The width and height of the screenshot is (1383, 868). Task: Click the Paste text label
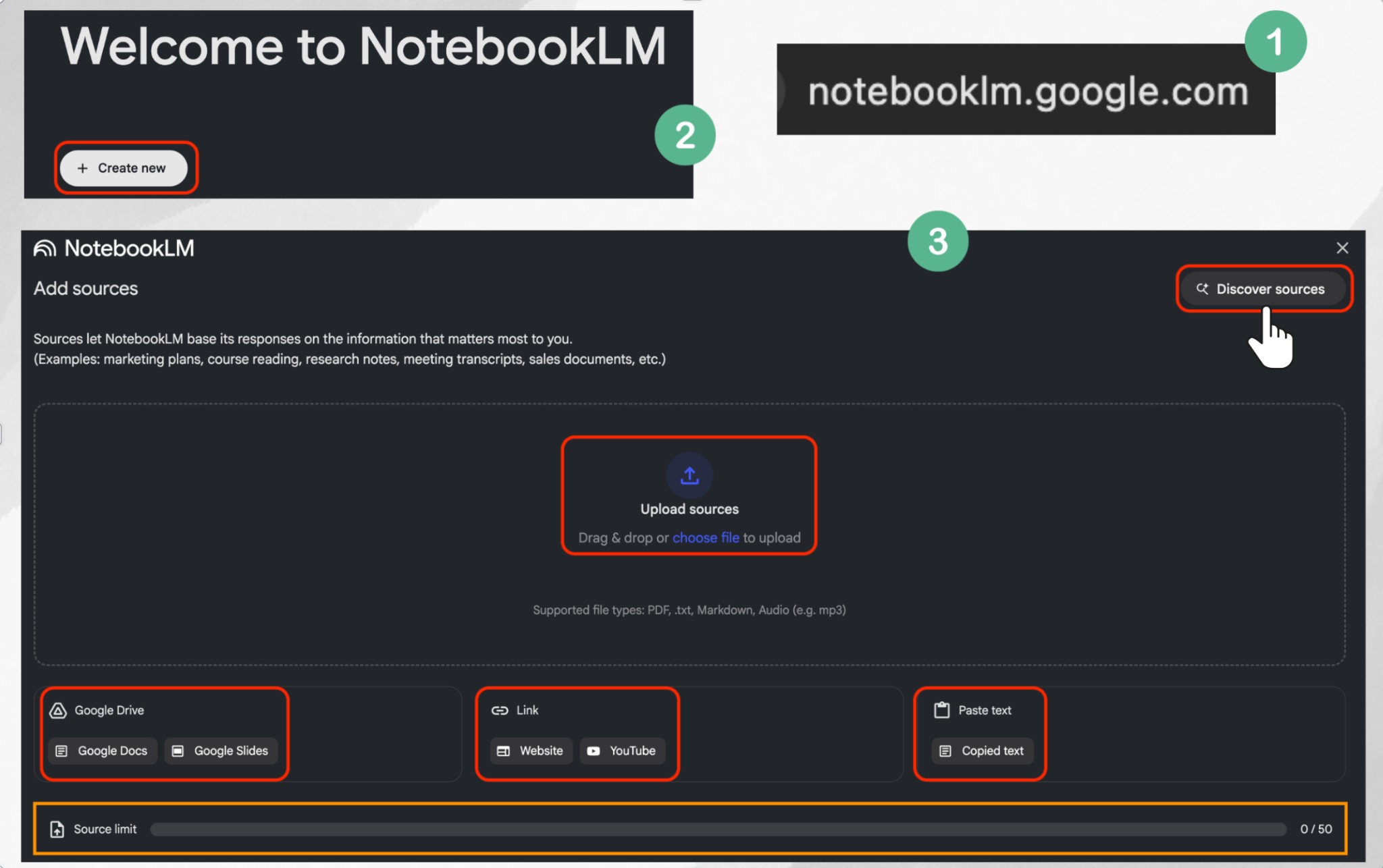[985, 710]
